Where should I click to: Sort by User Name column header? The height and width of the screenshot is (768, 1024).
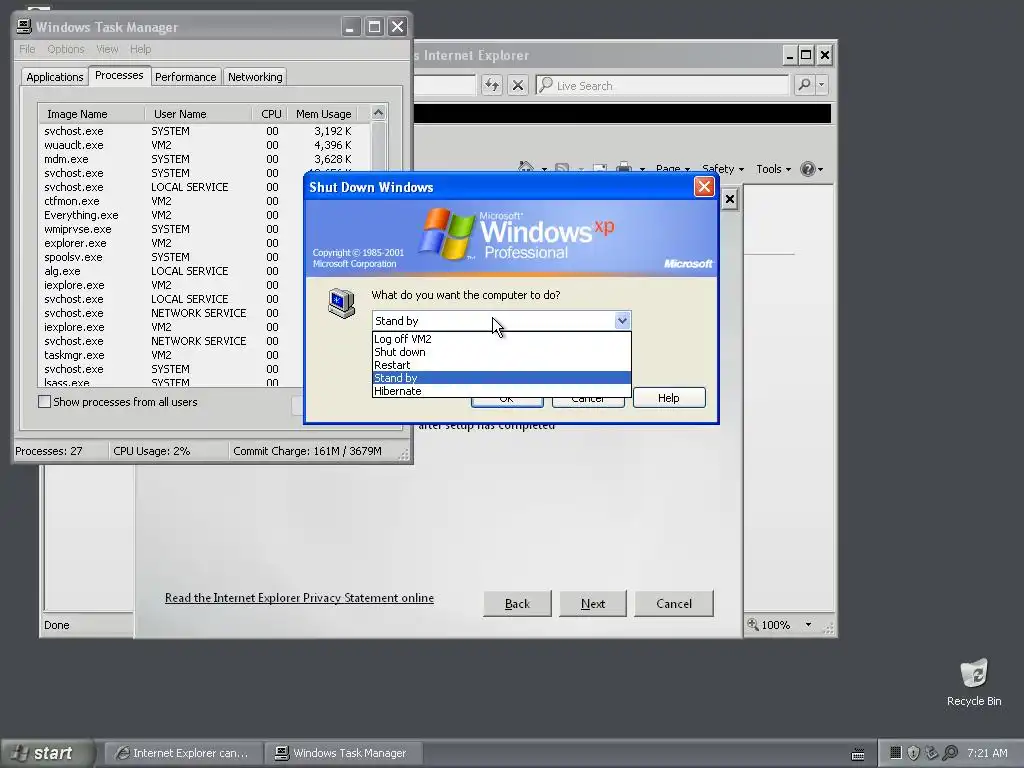pos(198,114)
